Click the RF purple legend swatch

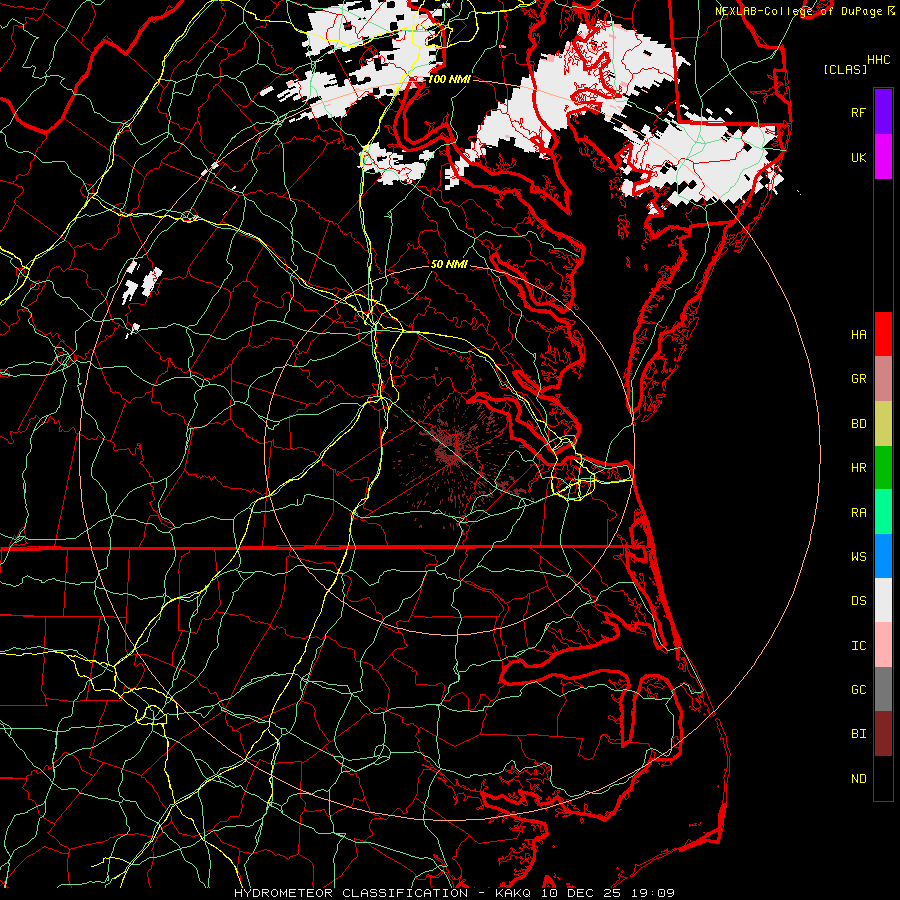coord(883,112)
